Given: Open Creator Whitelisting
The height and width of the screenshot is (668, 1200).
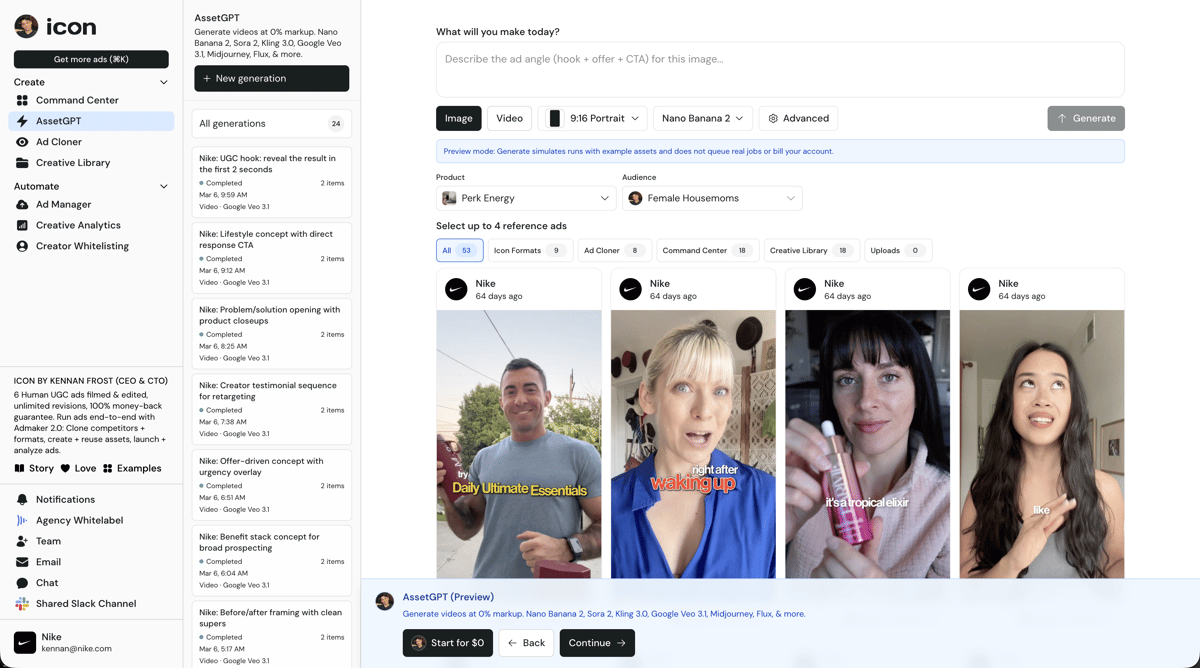Looking at the screenshot, I should (x=82, y=246).
